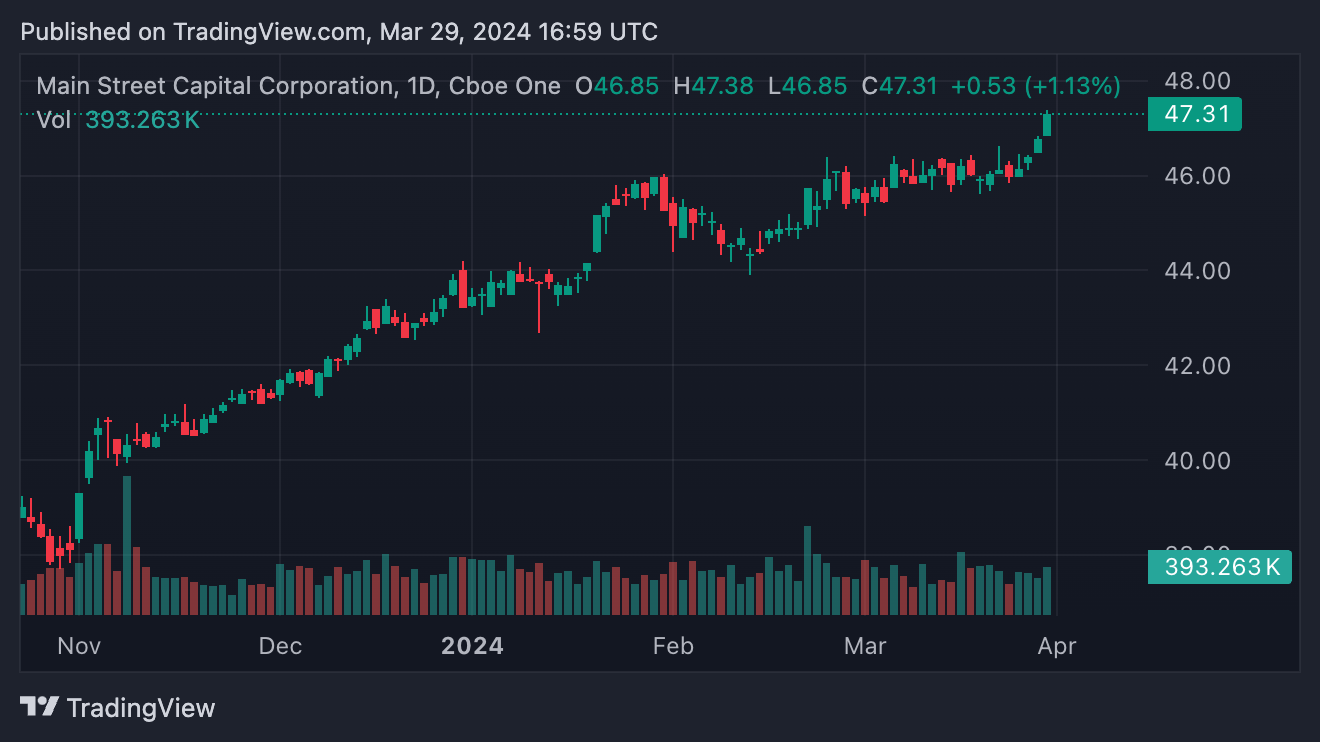Click the 2024 time axis label

point(473,646)
